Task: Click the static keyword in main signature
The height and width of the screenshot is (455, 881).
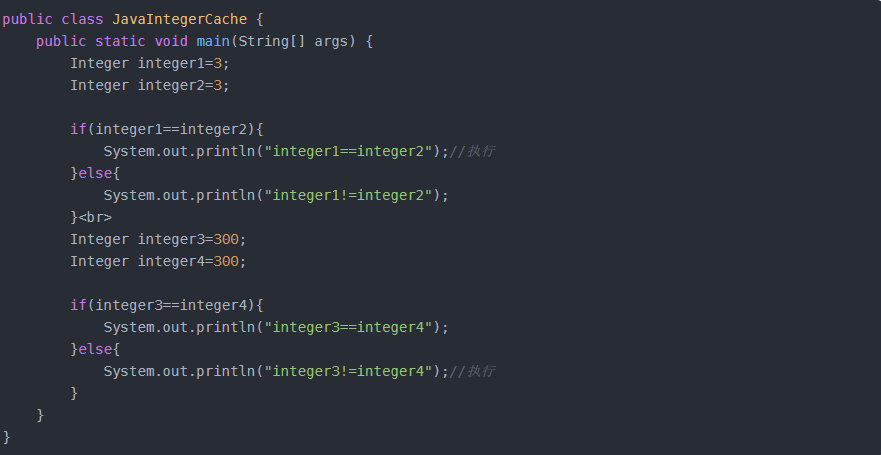Action: click(120, 41)
